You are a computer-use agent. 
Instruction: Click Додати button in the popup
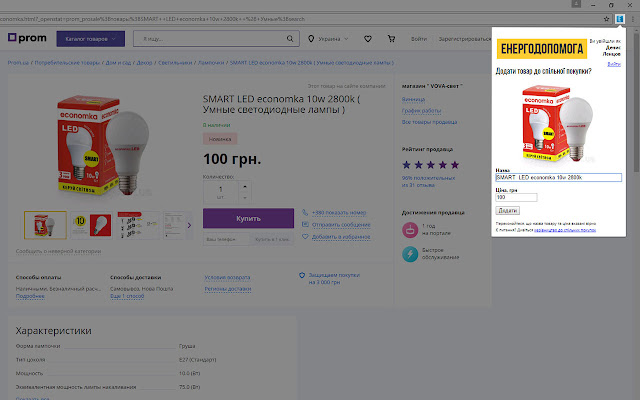point(507,211)
